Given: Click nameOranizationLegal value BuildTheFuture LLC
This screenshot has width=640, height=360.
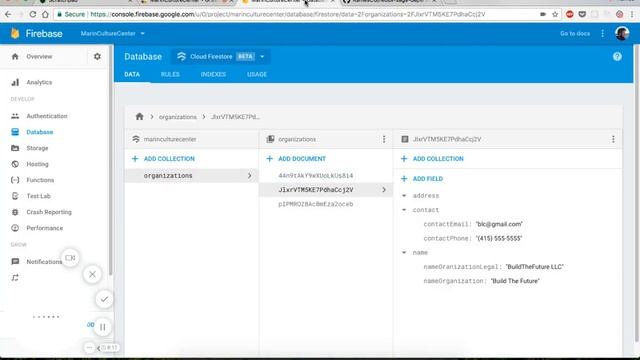Looking at the screenshot, I should pyautogui.click(x=535, y=267).
